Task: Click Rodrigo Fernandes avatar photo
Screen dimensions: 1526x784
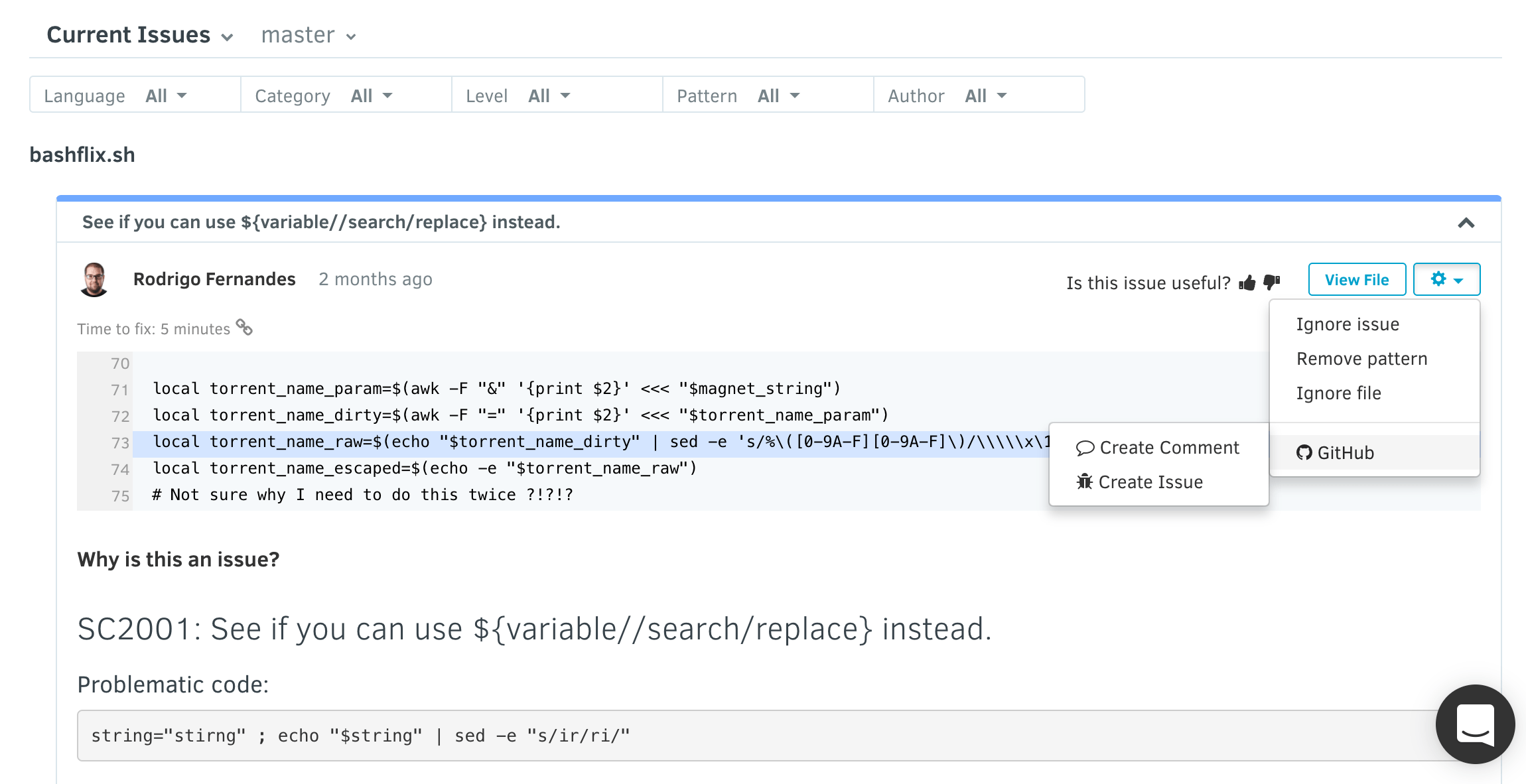Action: click(94, 279)
